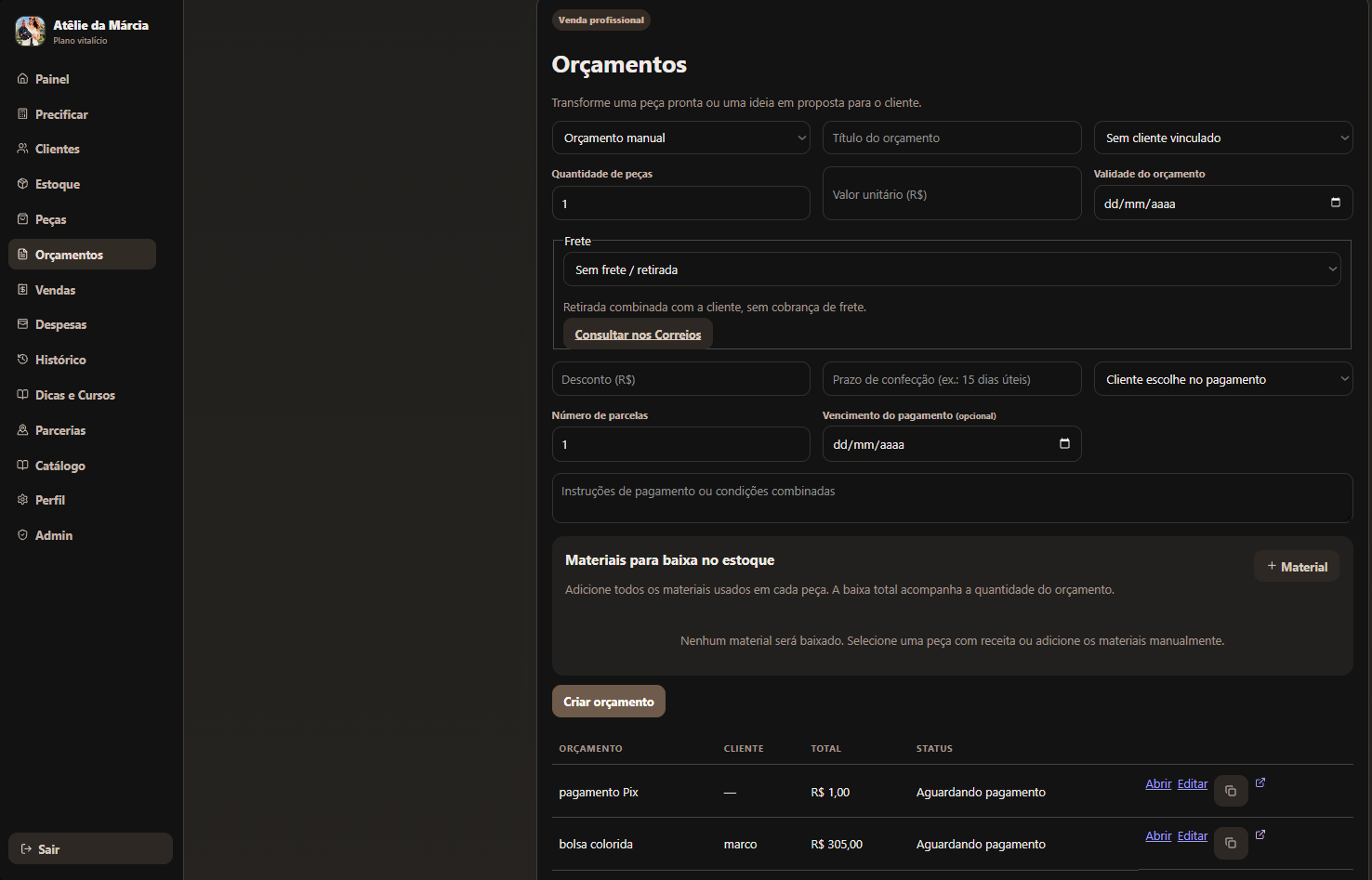1372x880 pixels.
Task: Open Peças page
Action: pos(82,219)
